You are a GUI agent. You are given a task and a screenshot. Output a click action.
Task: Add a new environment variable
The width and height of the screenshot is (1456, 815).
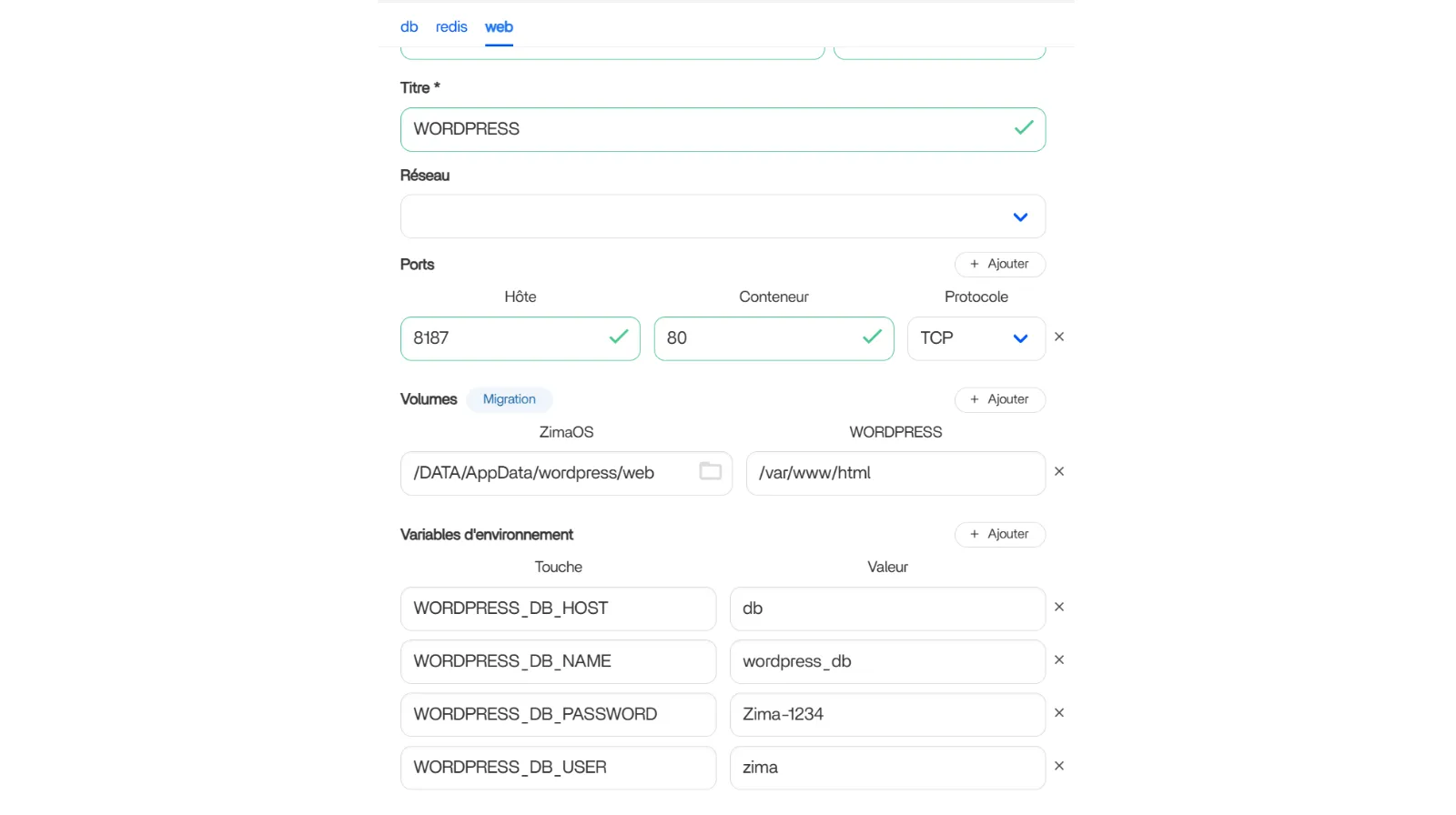[999, 535]
